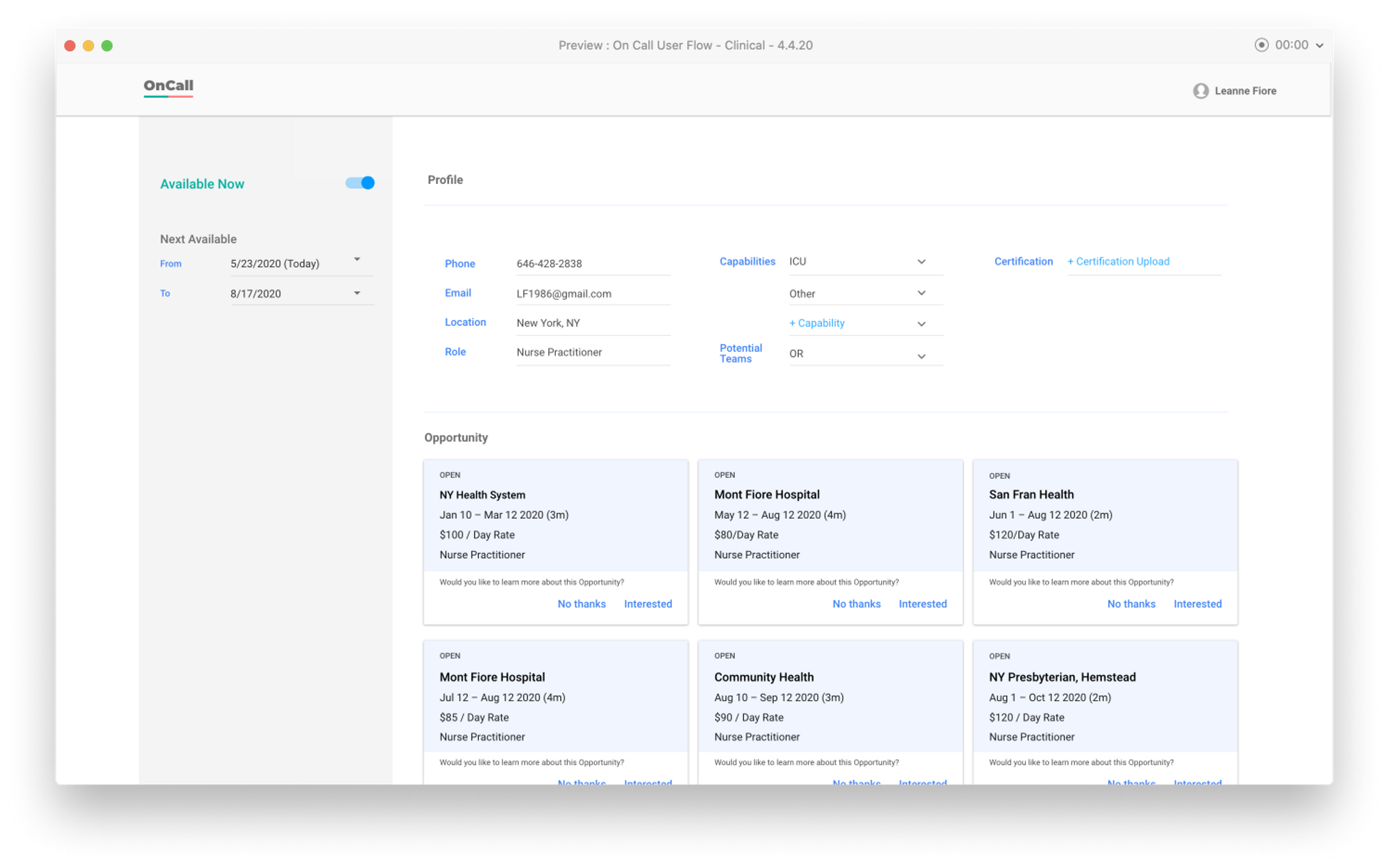Expand the 00:00 timer chevron
The image size is (1388, 868).
[x=1319, y=46]
